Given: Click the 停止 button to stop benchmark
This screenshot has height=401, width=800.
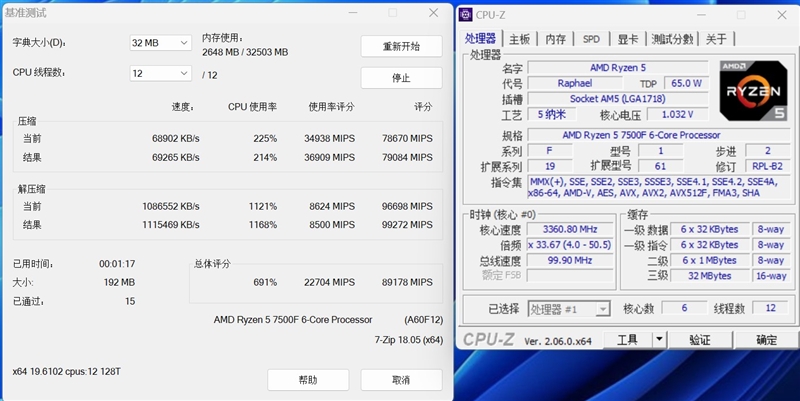Looking at the screenshot, I should point(402,78).
